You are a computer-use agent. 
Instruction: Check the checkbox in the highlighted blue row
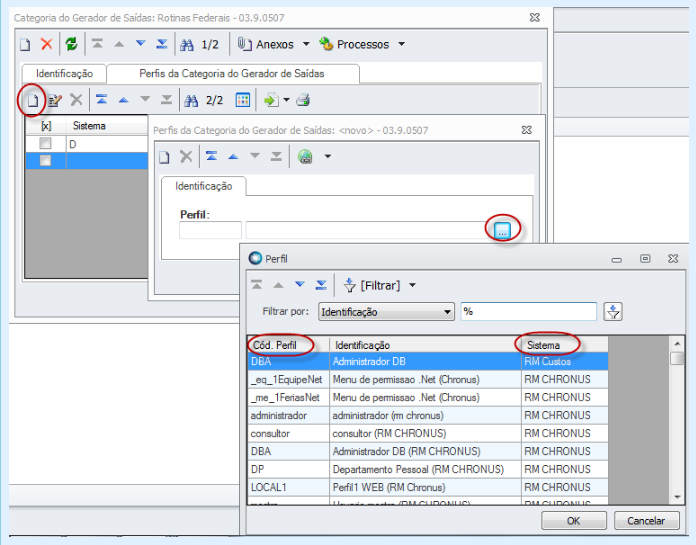45,160
